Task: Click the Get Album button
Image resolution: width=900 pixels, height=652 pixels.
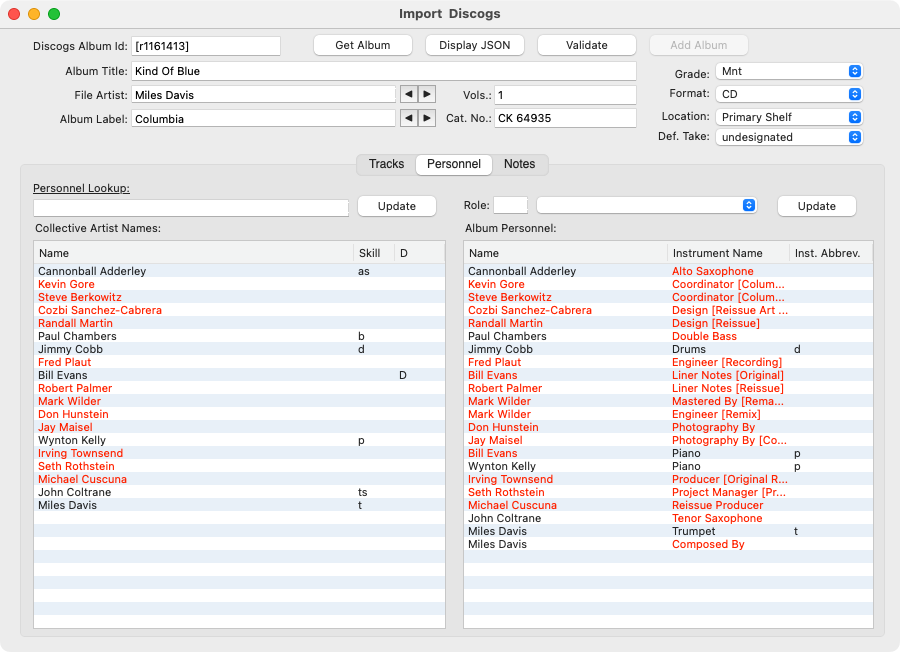Action: (x=363, y=45)
